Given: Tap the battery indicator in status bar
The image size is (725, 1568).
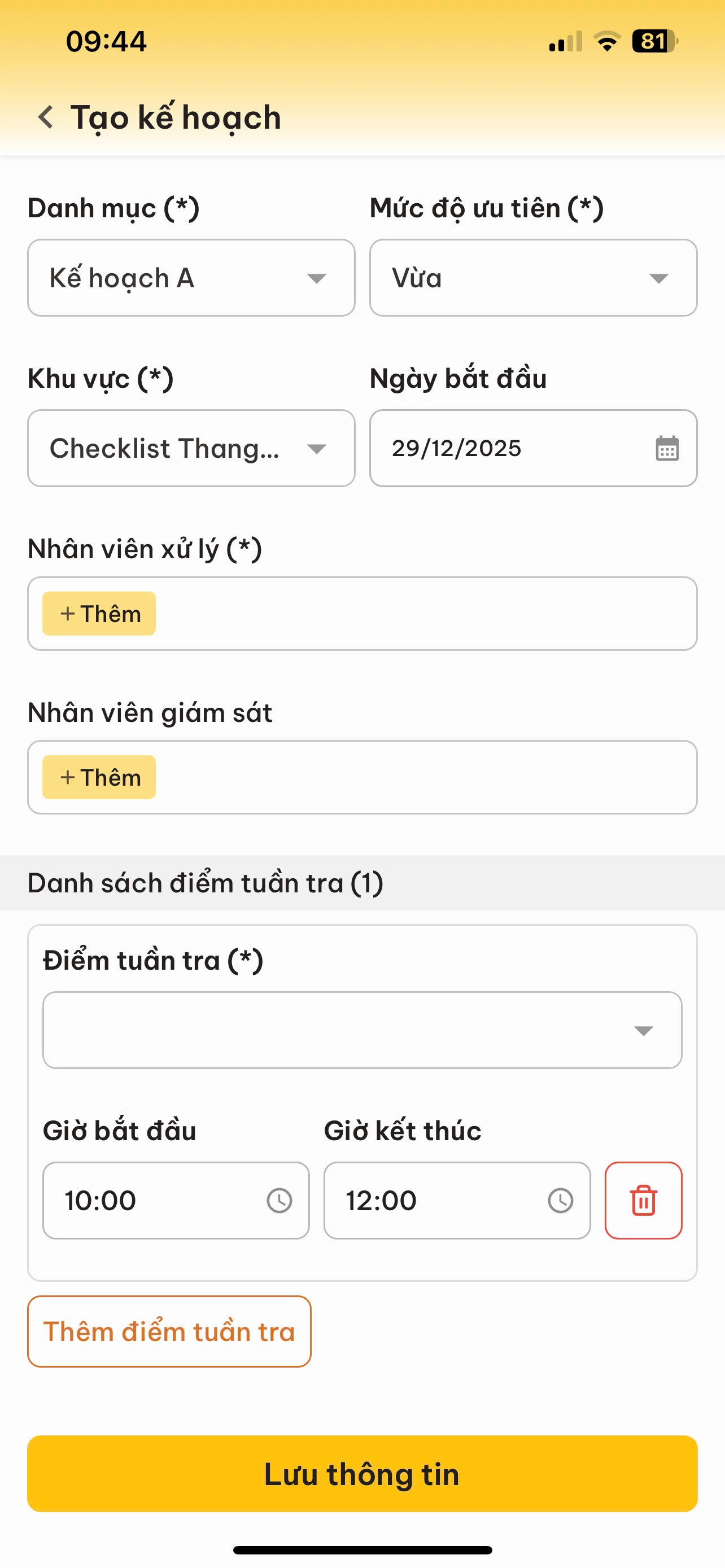Looking at the screenshot, I should click(655, 41).
